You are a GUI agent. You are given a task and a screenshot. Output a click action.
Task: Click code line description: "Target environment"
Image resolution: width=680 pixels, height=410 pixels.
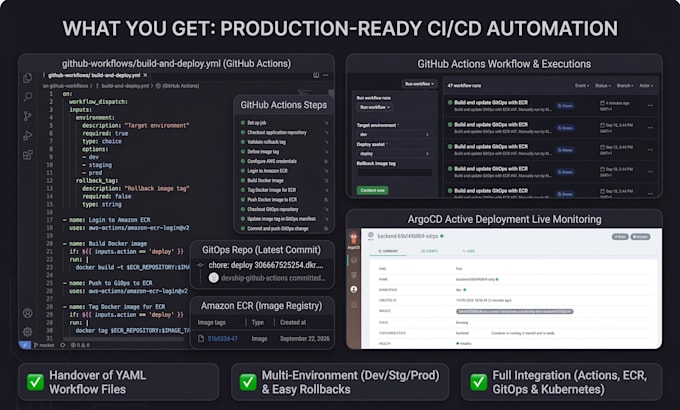coord(135,125)
